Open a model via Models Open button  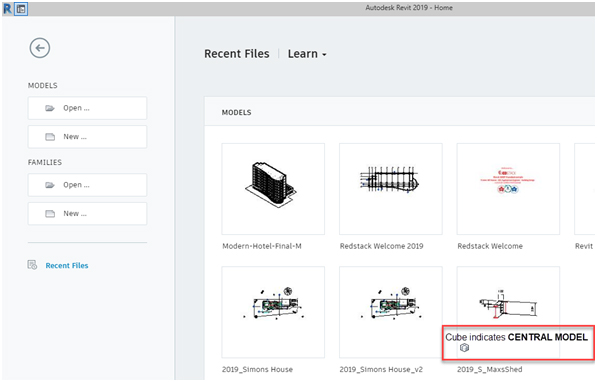(x=87, y=108)
